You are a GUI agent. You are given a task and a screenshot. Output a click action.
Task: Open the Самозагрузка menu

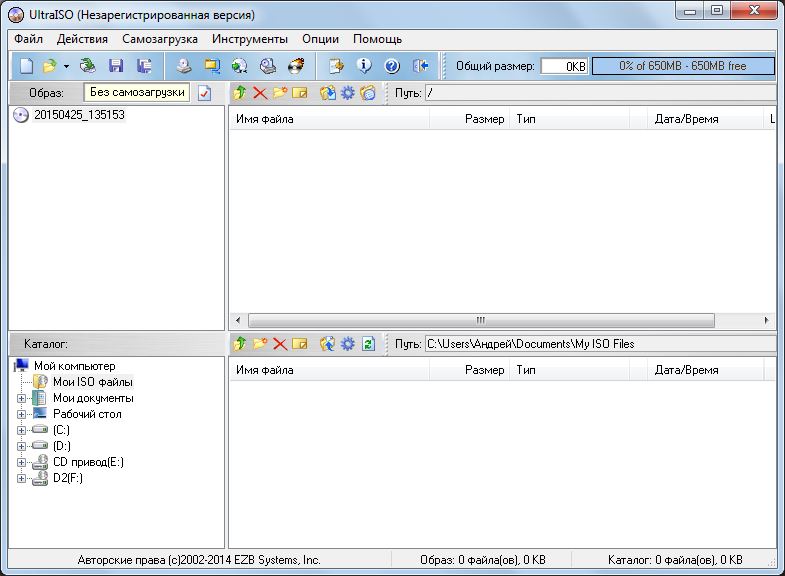(x=160, y=39)
